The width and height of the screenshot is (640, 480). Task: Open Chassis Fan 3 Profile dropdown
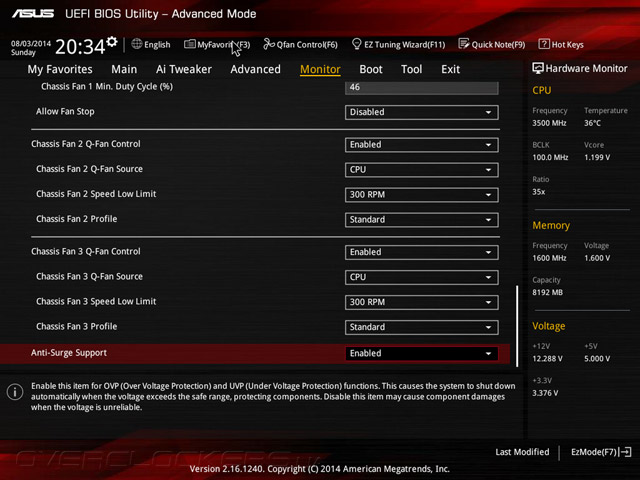422,327
